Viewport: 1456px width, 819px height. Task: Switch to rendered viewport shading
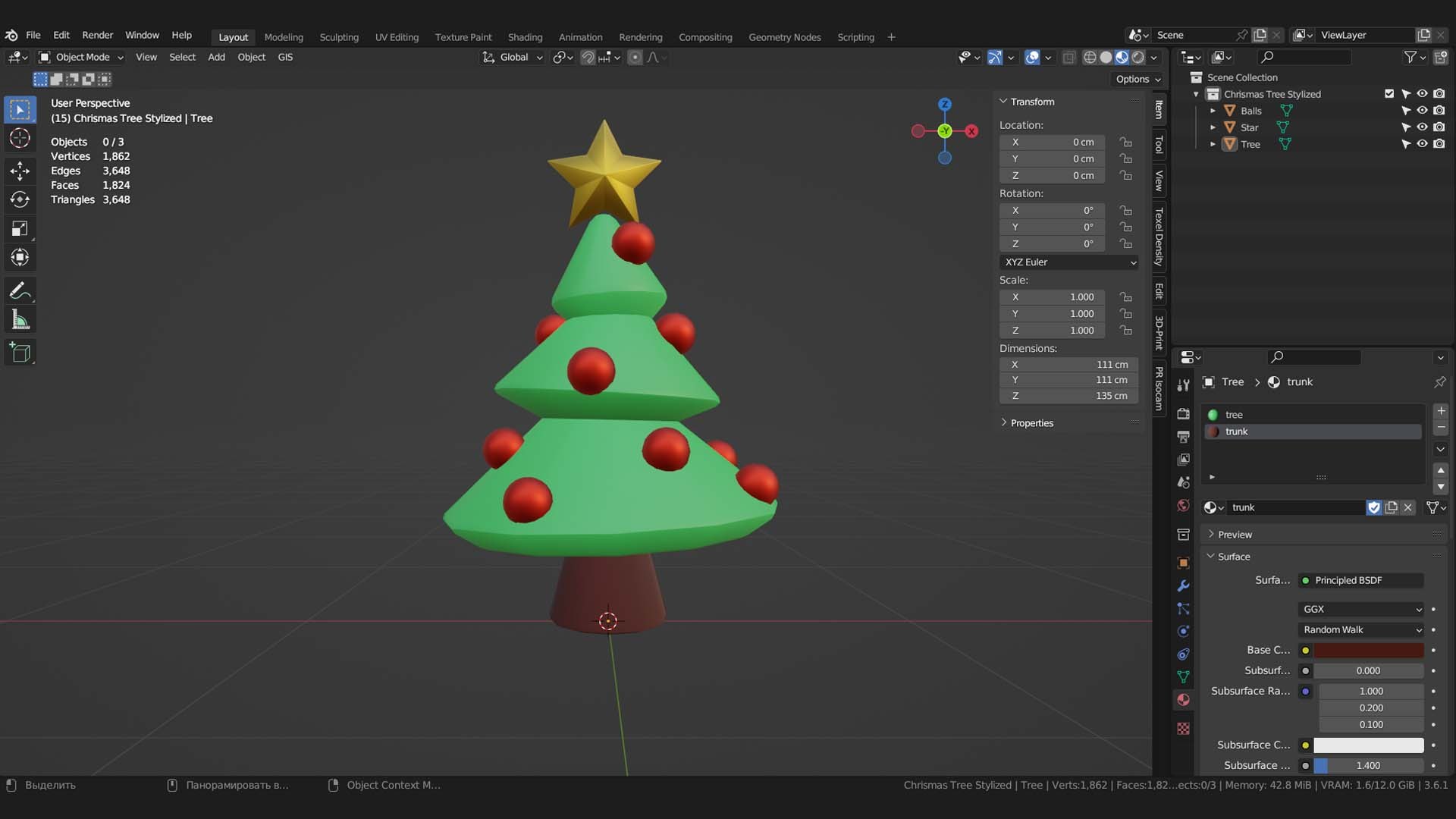(1138, 58)
